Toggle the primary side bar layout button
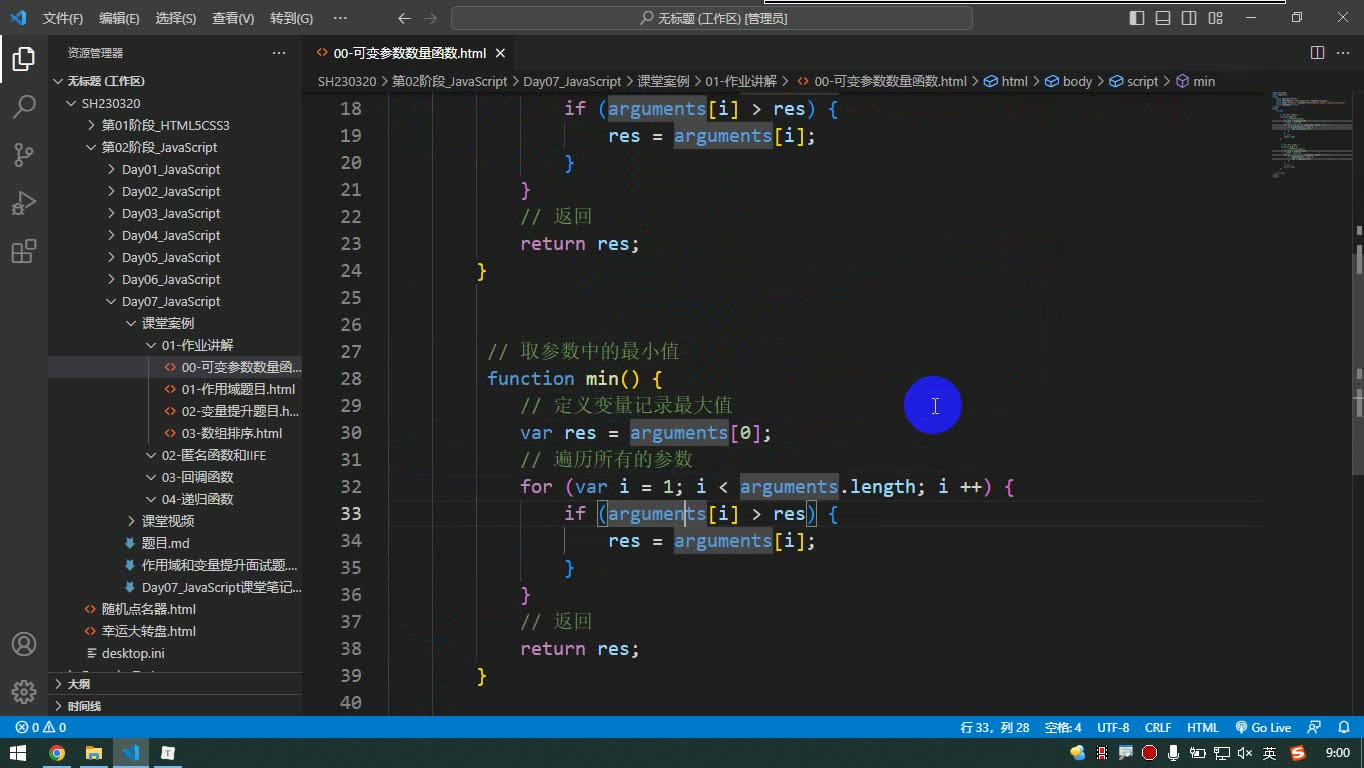The height and width of the screenshot is (768, 1364). [1137, 18]
